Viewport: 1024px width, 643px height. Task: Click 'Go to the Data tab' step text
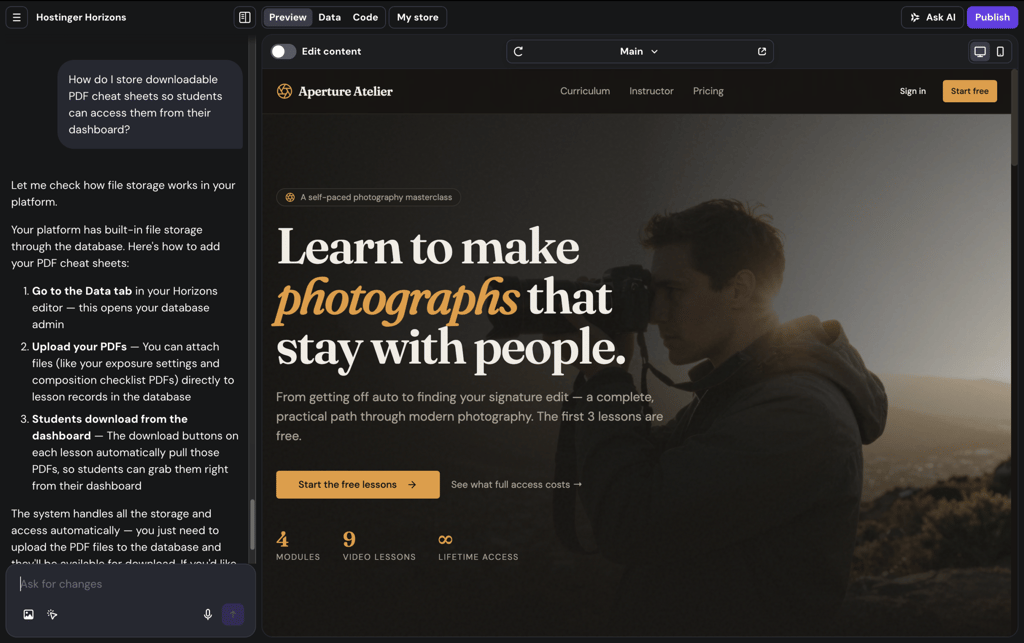(x=82, y=291)
